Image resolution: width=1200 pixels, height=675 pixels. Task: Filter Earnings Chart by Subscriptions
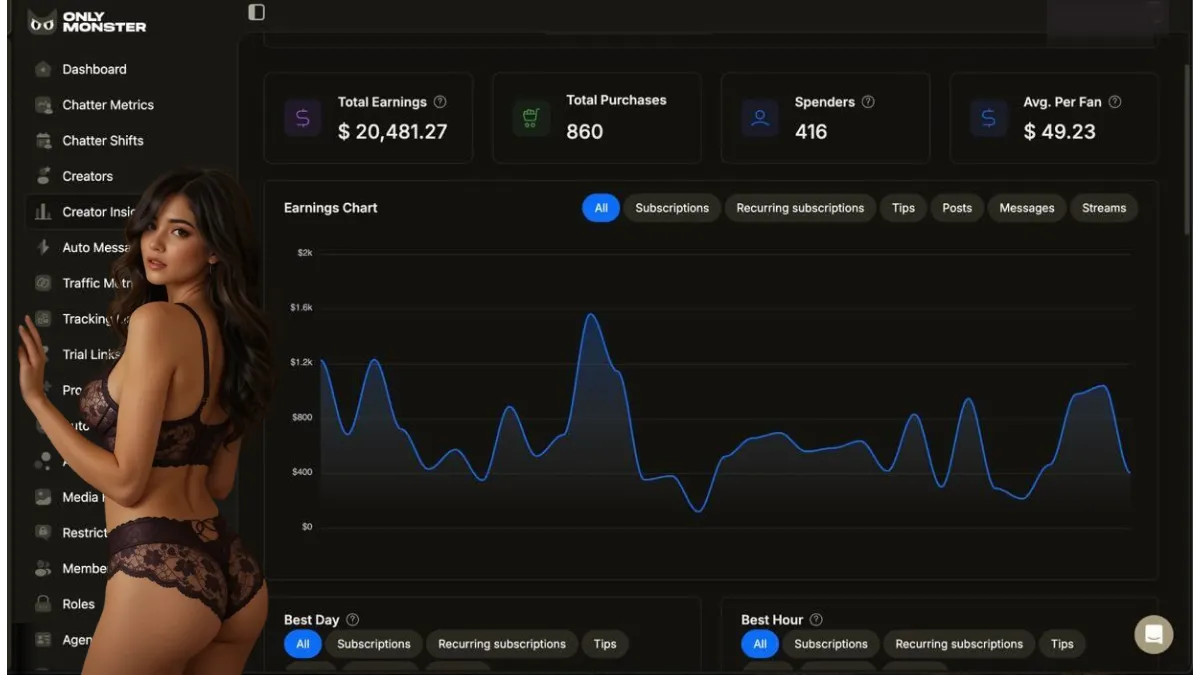click(672, 208)
